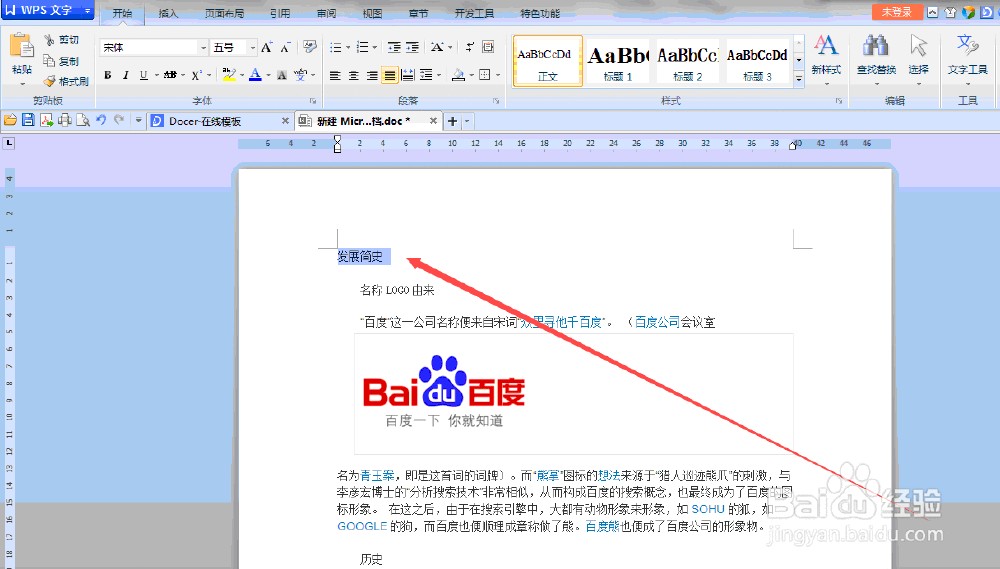Open the 审阅 ribbon tab
1000x569 pixels.
pyautogui.click(x=326, y=13)
